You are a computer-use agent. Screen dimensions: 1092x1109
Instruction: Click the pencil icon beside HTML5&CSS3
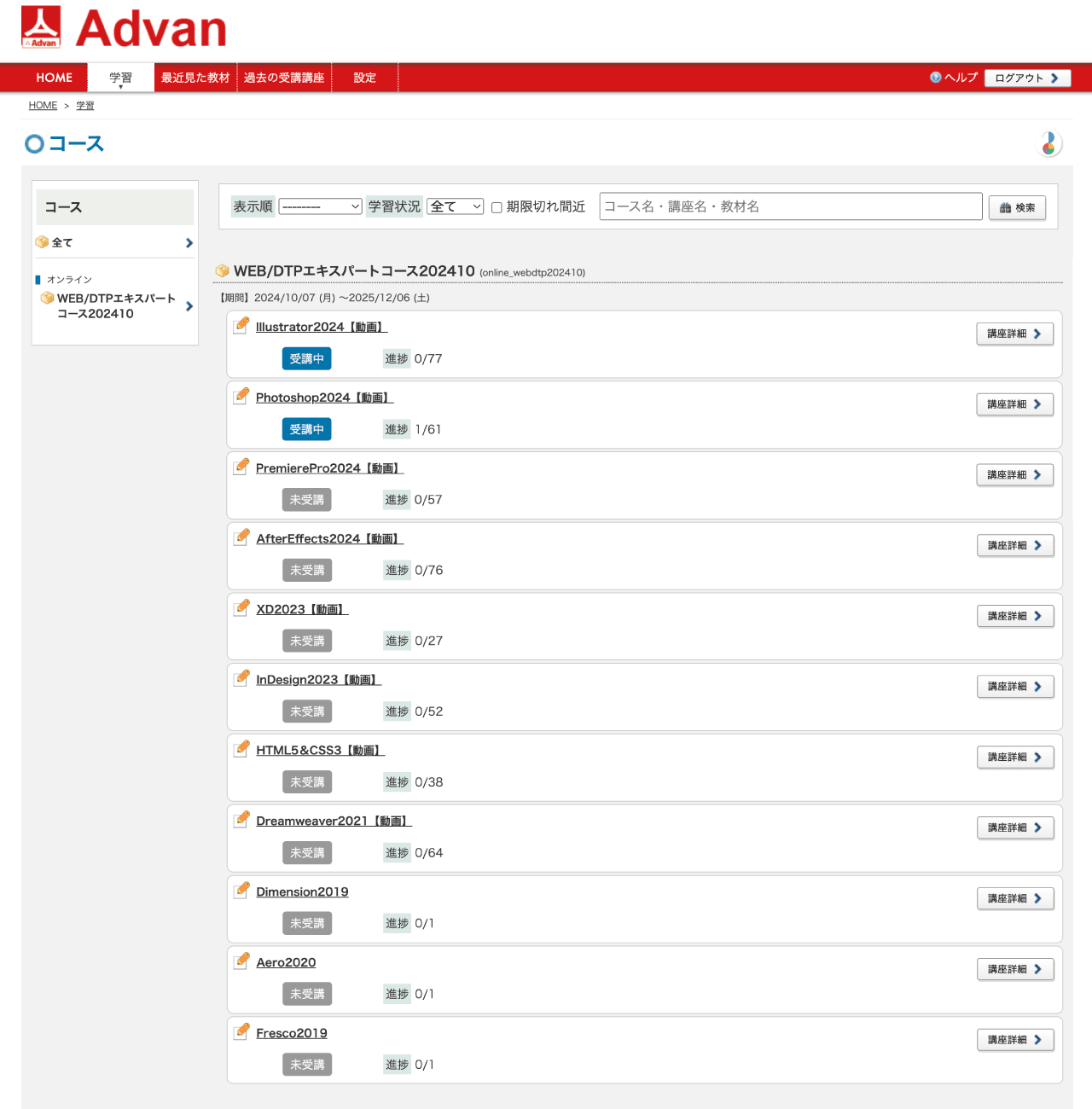(x=242, y=749)
